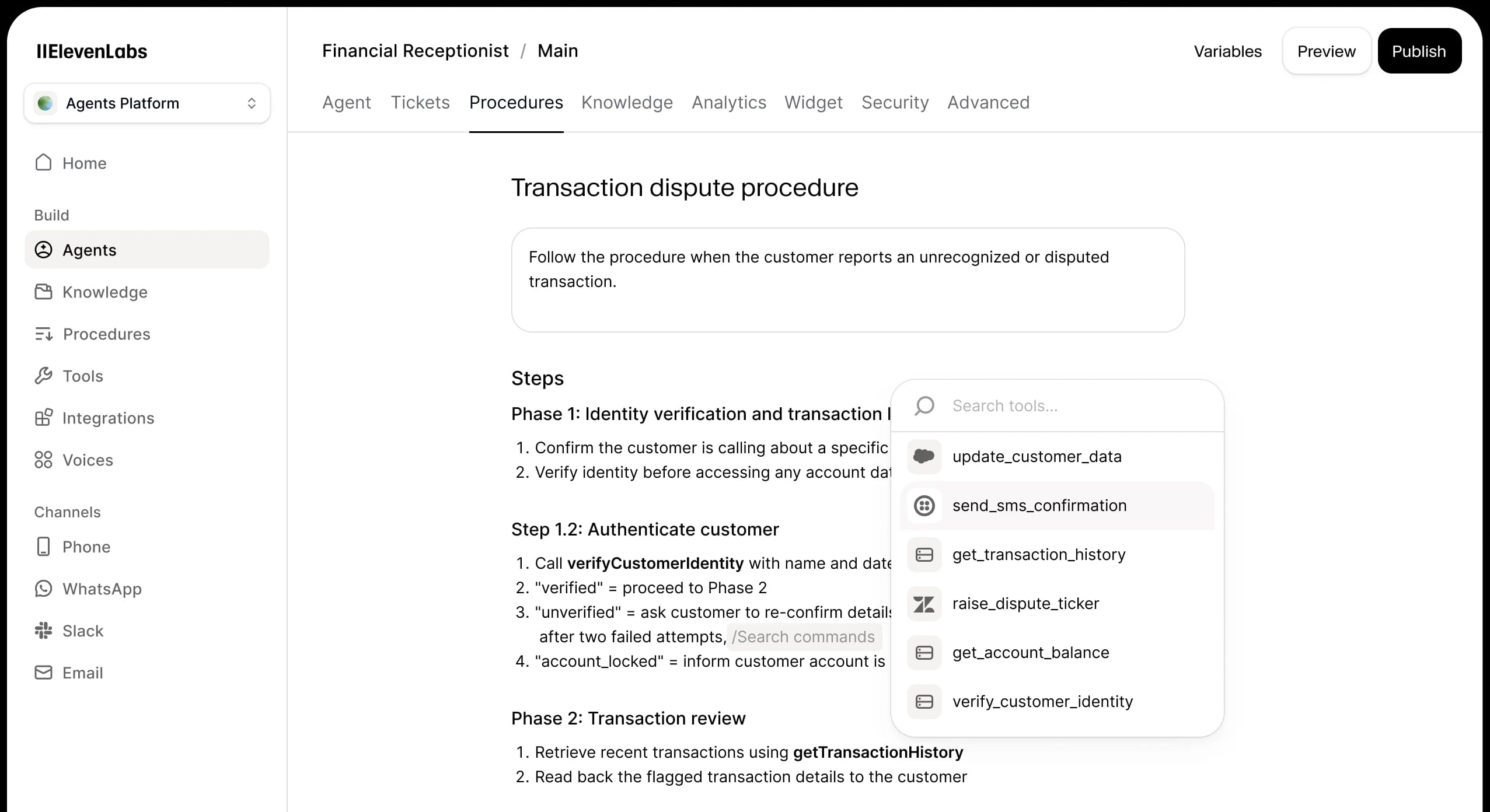Select the Phone channel icon
The image size is (1490, 812).
coord(44,547)
